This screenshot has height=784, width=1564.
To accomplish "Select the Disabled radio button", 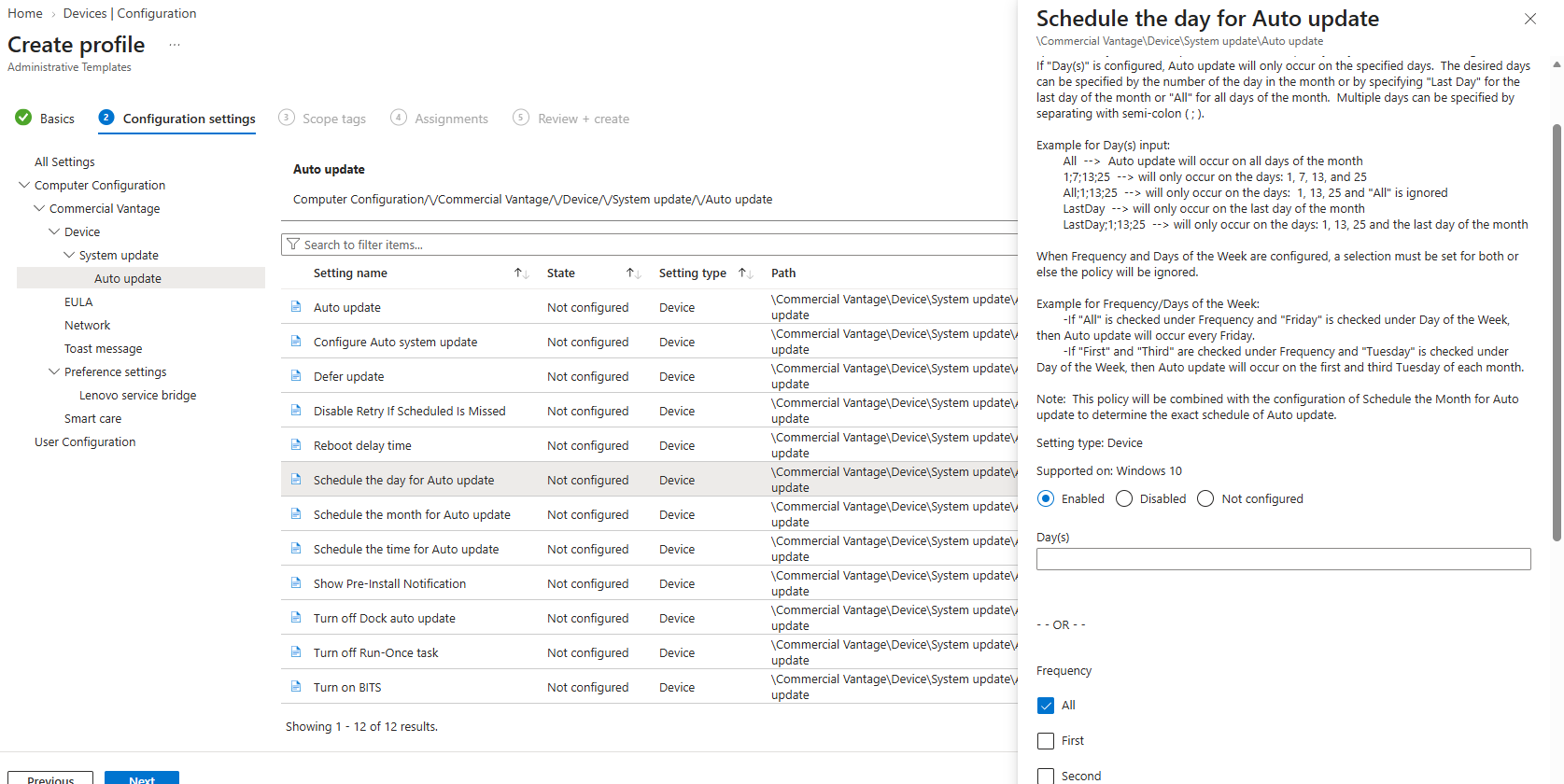I will (x=1124, y=499).
